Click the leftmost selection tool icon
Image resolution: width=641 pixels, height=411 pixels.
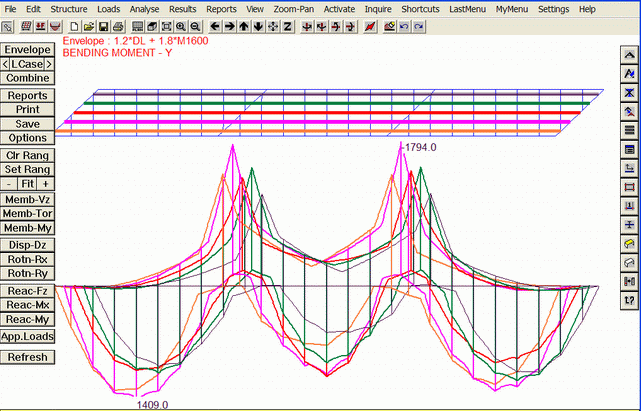[7, 27]
